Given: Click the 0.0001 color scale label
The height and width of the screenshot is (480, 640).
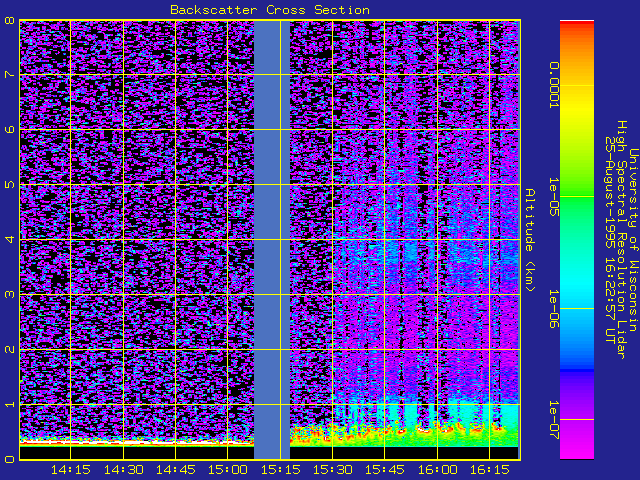Looking at the screenshot, I should click(553, 85).
